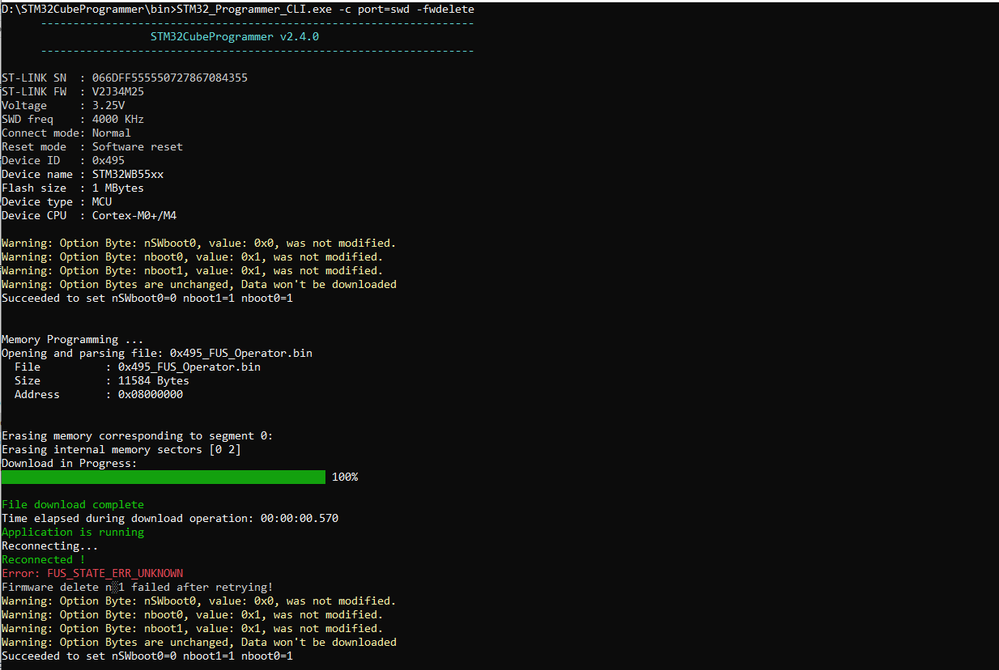Click the Application is running message
Image resolution: width=999 pixels, height=670 pixels.
tap(73, 532)
